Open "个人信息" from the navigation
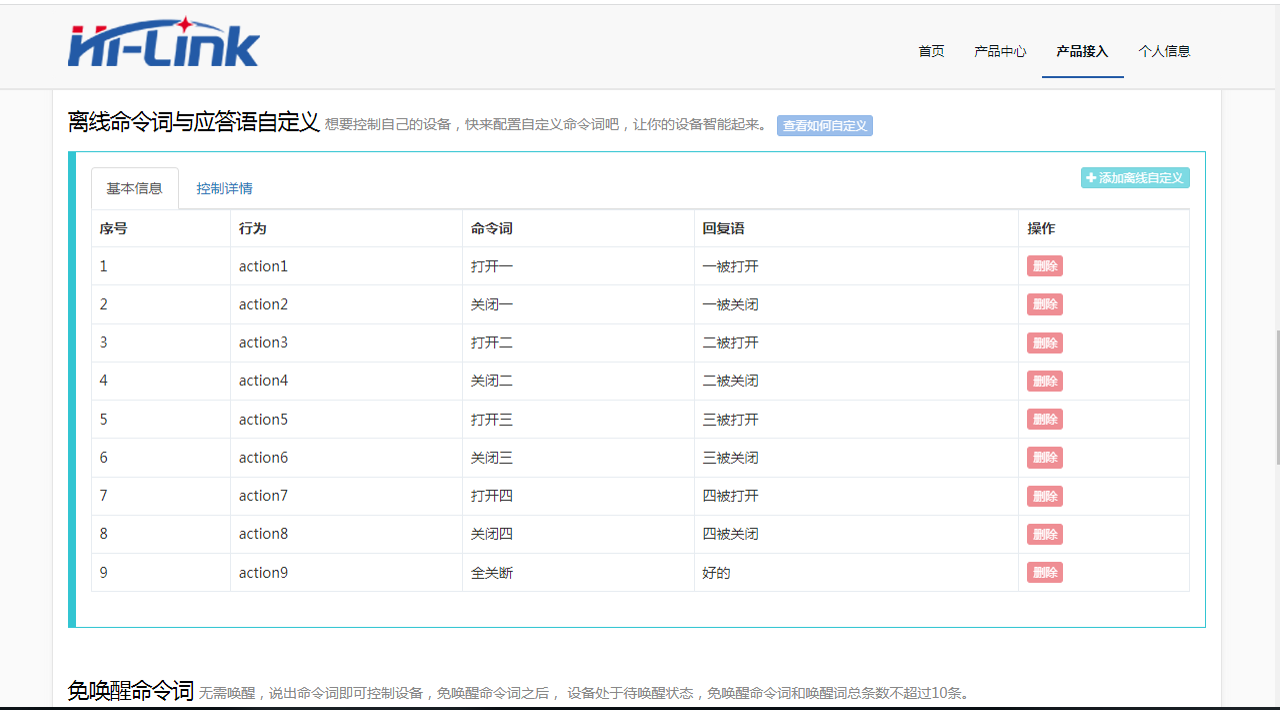 pyautogui.click(x=1164, y=51)
